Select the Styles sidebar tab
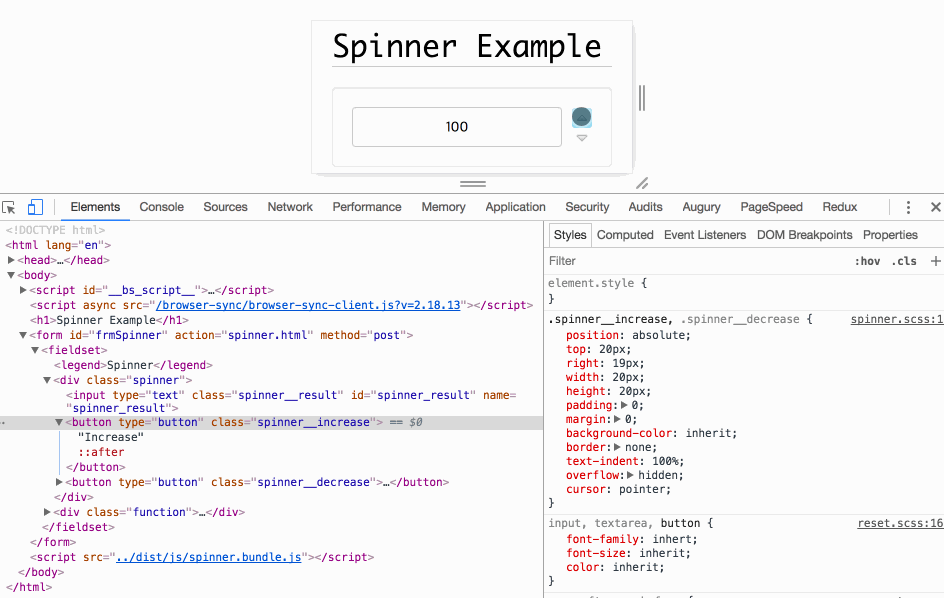944x598 pixels. coord(570,235)
